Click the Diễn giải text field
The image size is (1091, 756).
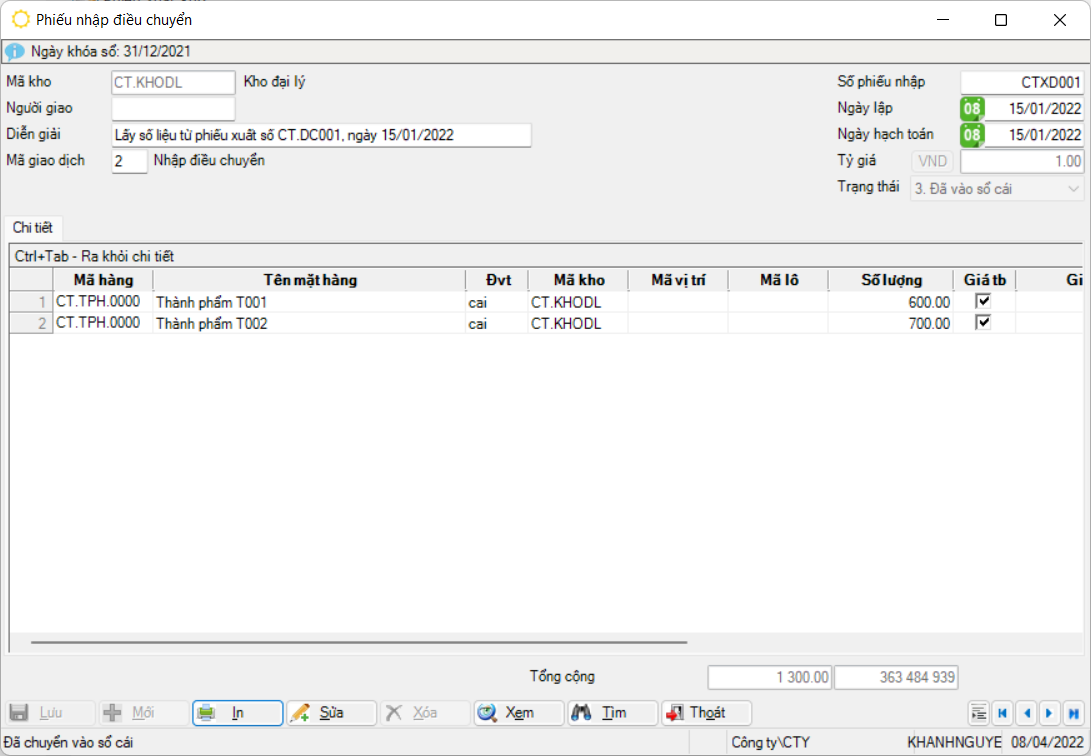(320, 135)
